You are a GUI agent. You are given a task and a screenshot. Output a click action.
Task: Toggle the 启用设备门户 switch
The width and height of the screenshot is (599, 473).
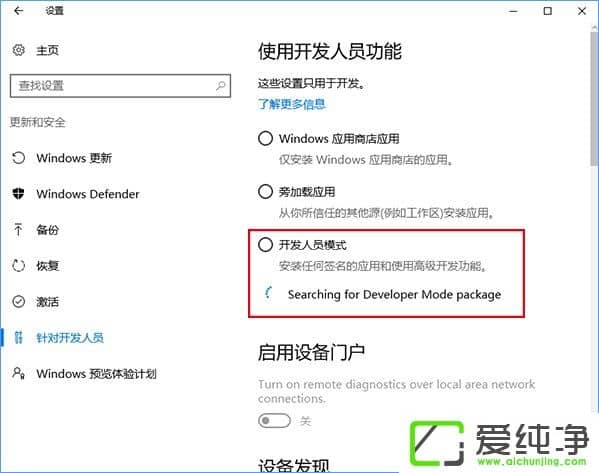(274, 421)
